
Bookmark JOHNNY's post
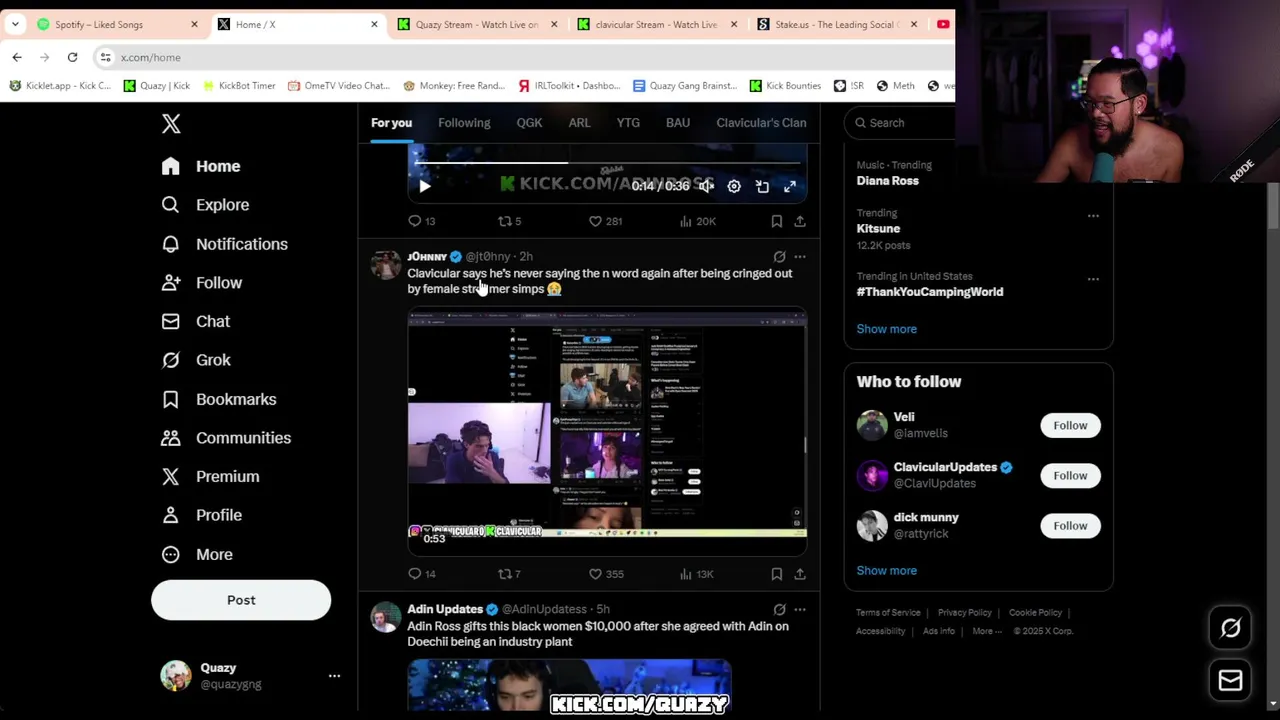pos(776,574)
